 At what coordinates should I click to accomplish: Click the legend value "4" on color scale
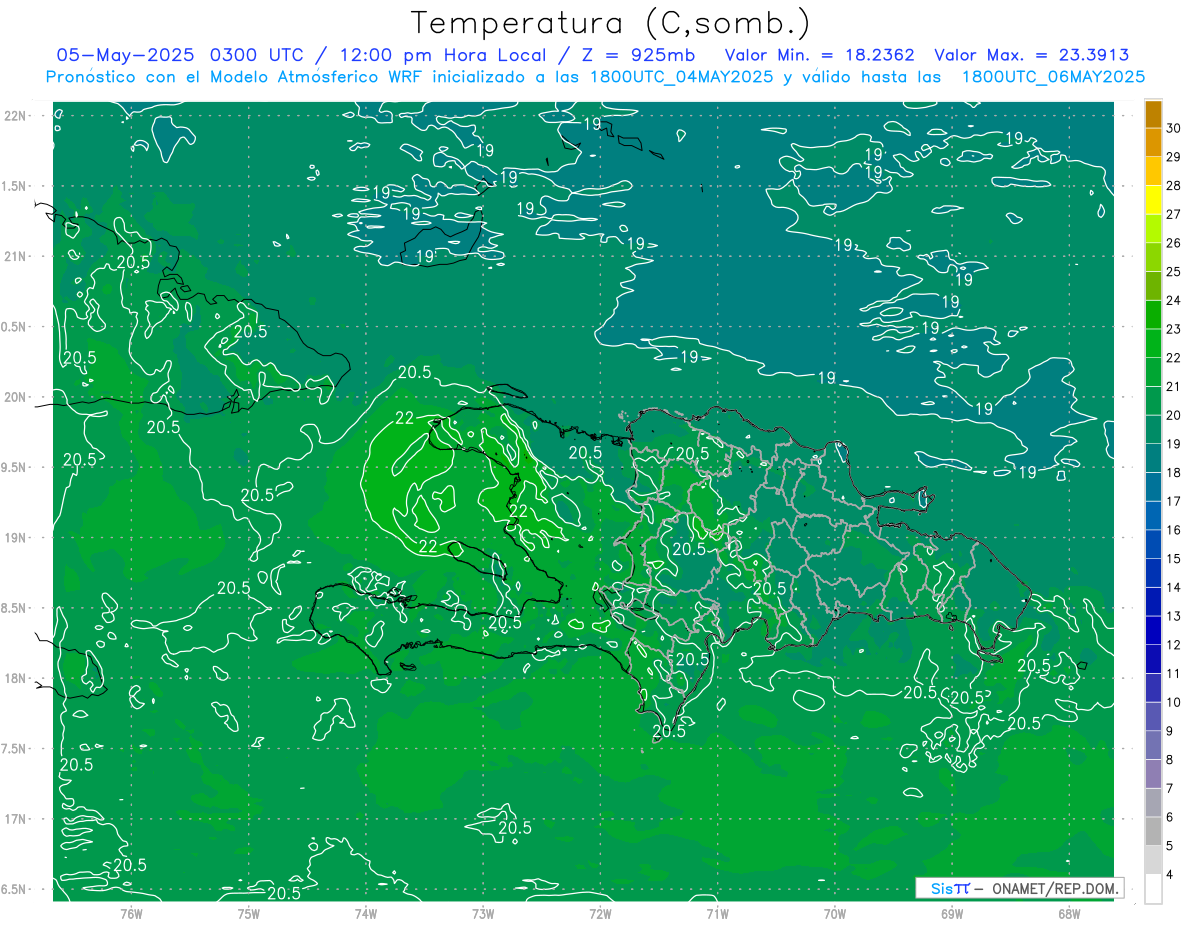click(1170, 874)
